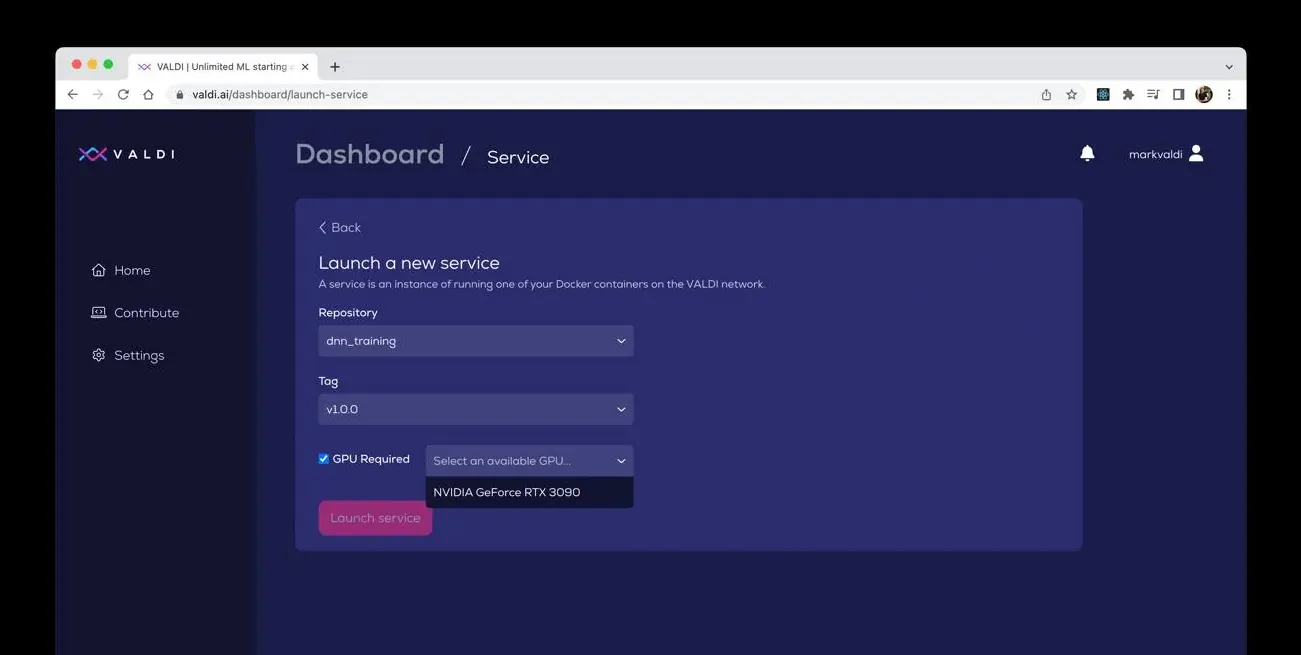Image resolution: width=1301 pixels, height=655 pixels.
Task: Open the React developer tools extension
Action: point(1103,95)
